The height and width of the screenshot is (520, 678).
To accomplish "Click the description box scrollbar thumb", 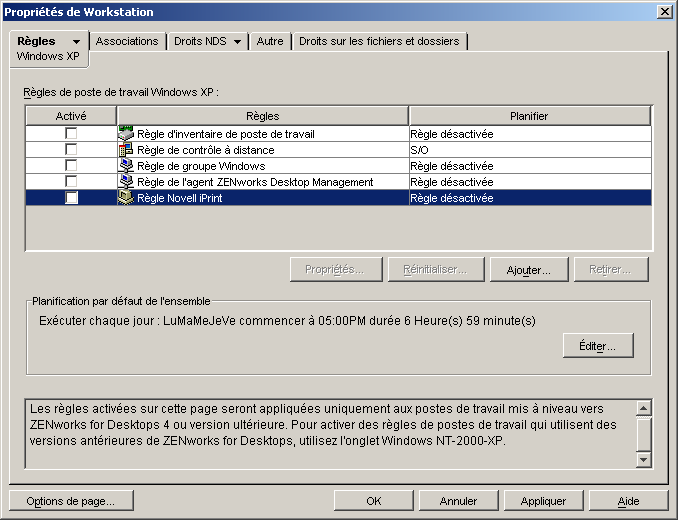I will [643, 434].
